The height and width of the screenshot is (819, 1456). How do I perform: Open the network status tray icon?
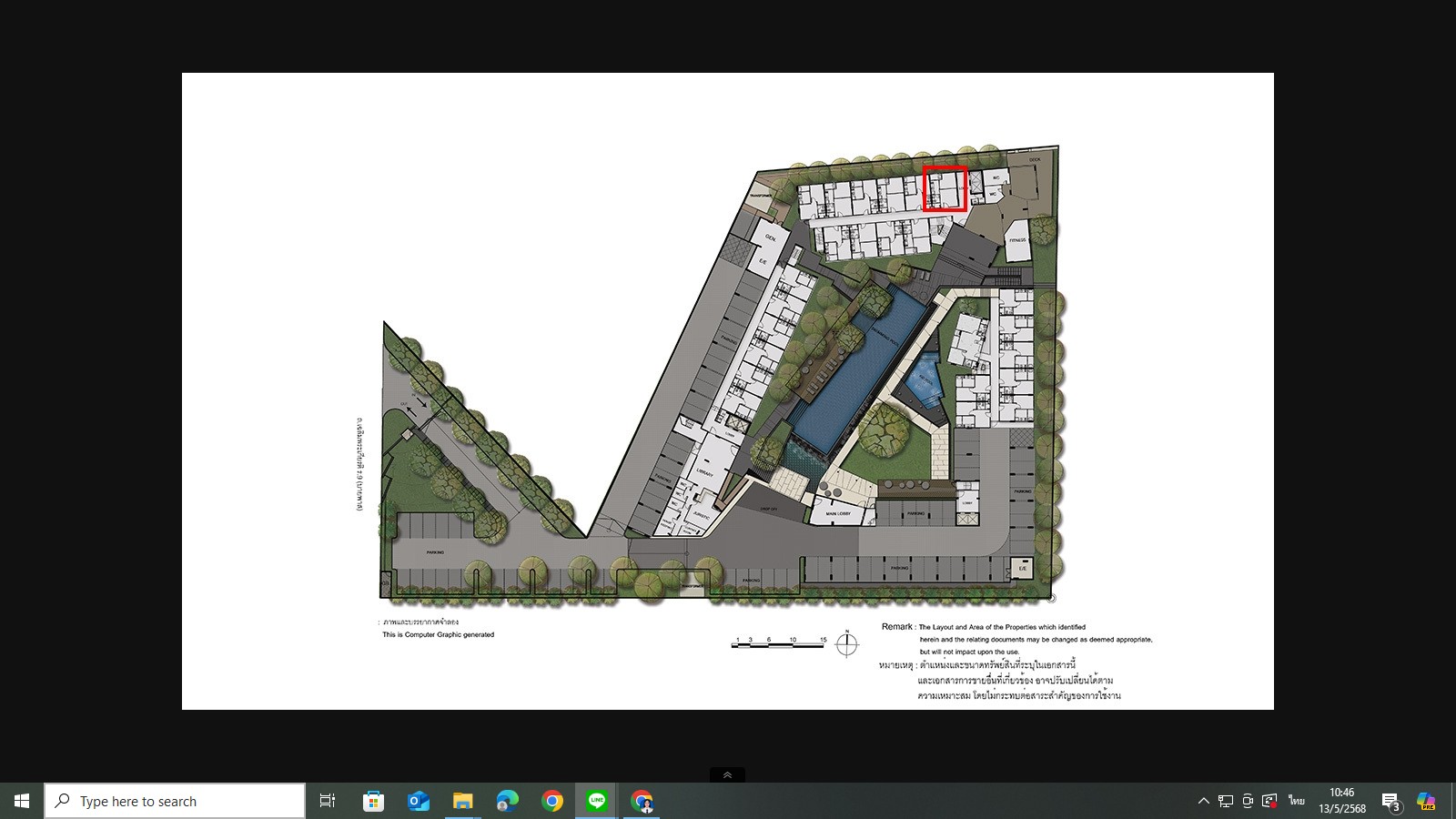[1226, 801]
